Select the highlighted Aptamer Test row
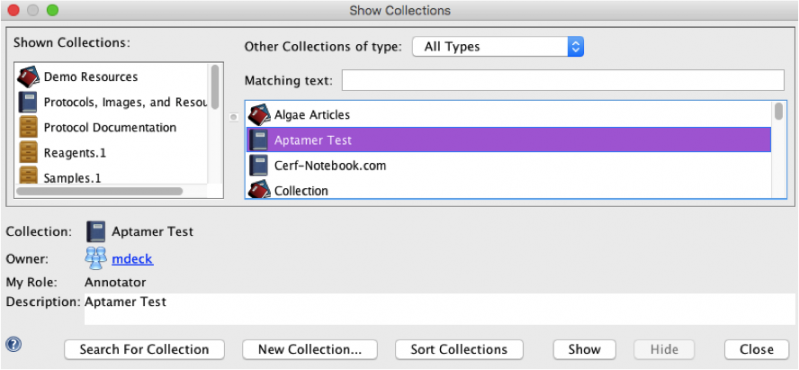Viewport: 799px width, 370px height. tap(509, 140)
